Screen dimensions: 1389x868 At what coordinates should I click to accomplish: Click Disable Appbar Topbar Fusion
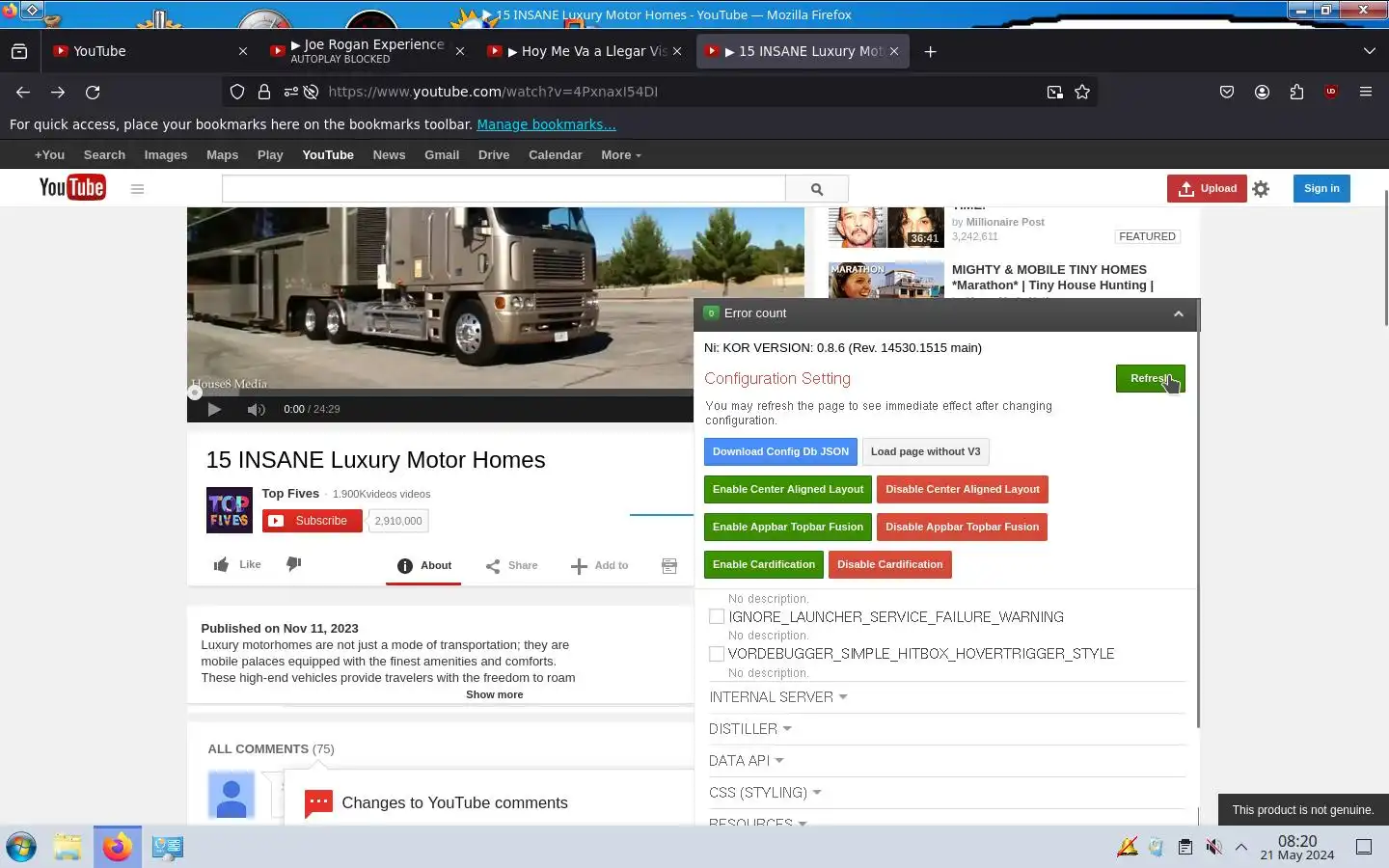click(963, 527)
